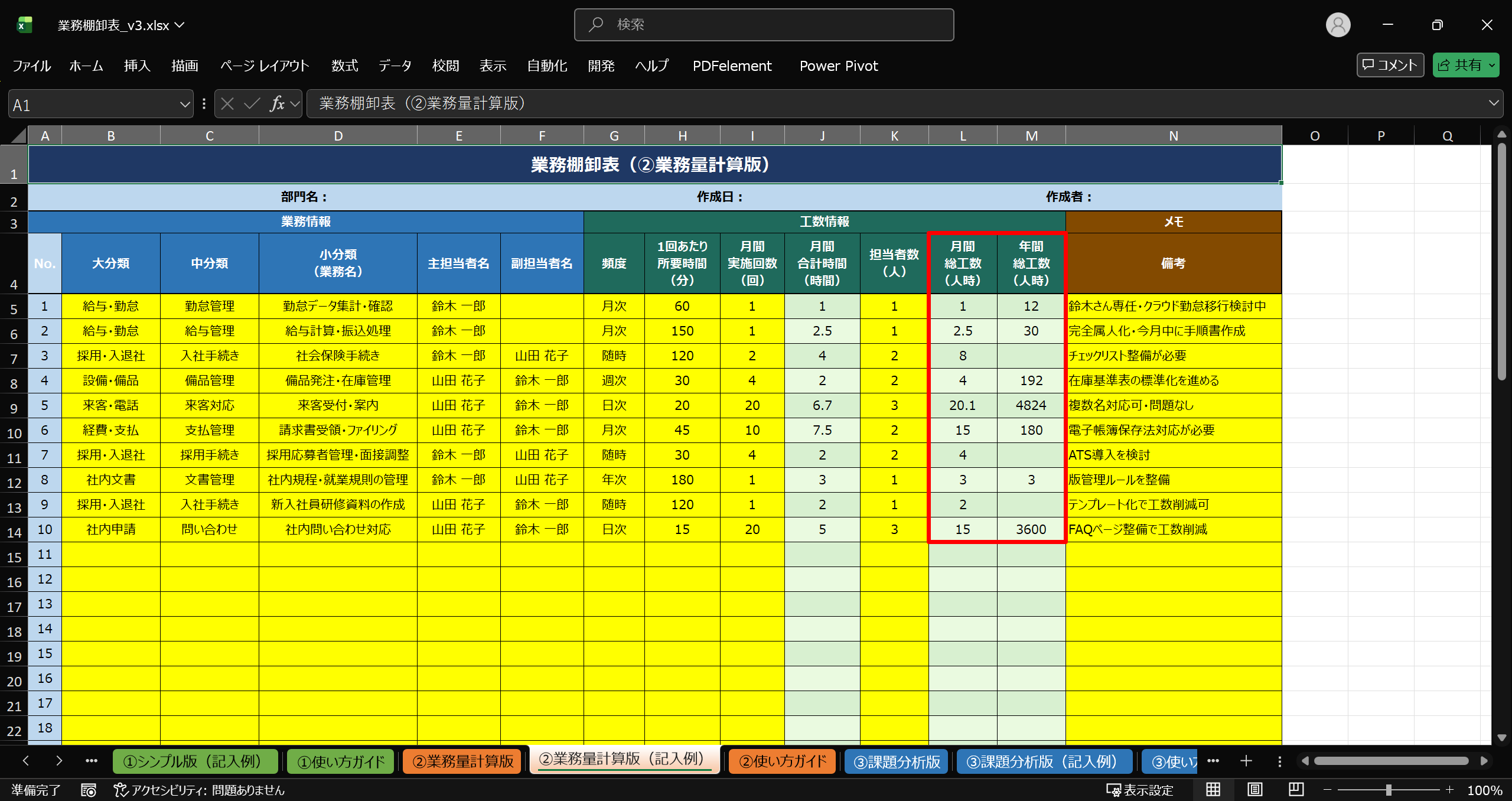Click the add new sheet plus icon
The image size is (1512, 801).
click(x=1246, y=761)
